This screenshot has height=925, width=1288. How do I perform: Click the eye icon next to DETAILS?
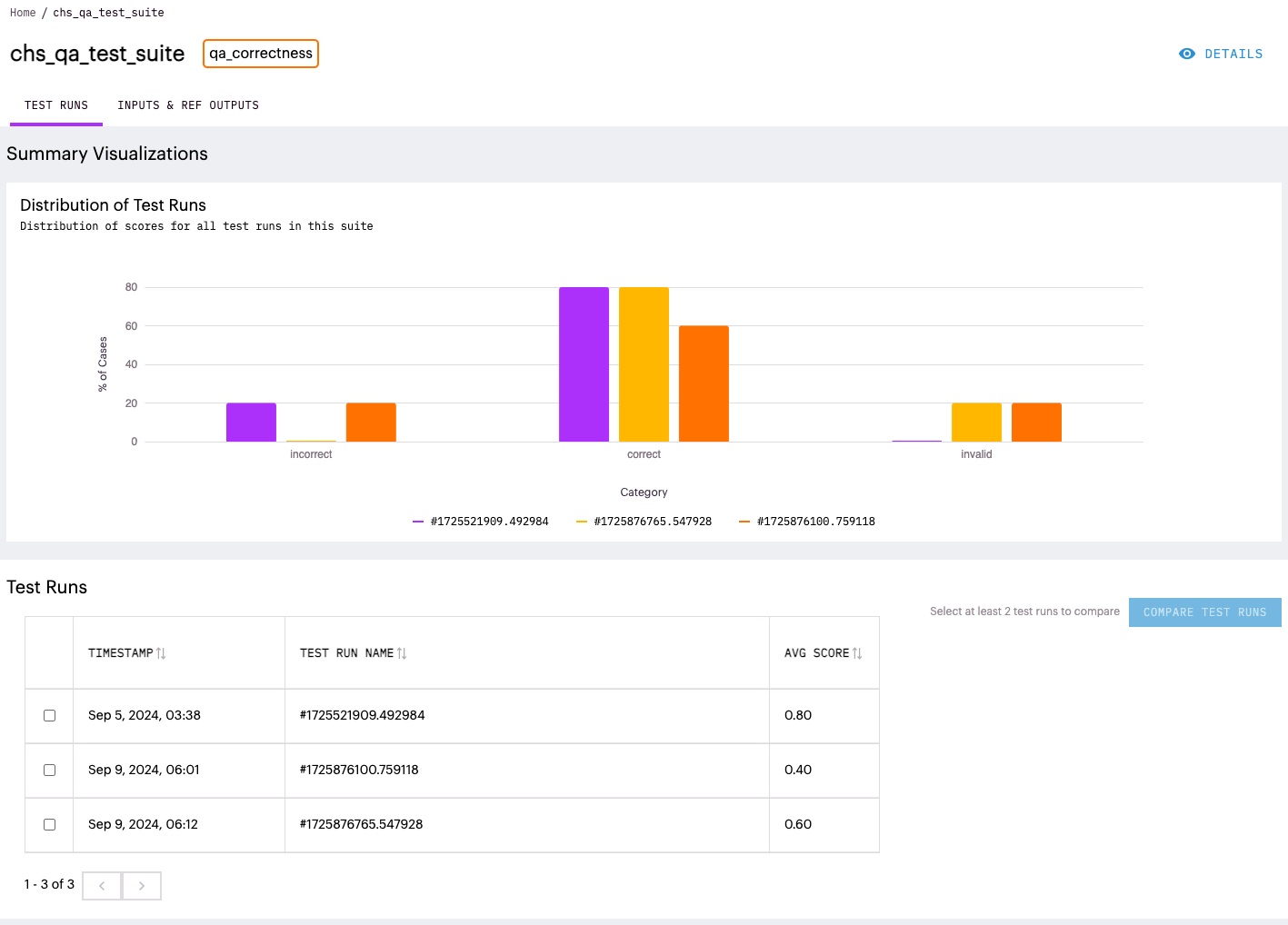coord(1186,54)
